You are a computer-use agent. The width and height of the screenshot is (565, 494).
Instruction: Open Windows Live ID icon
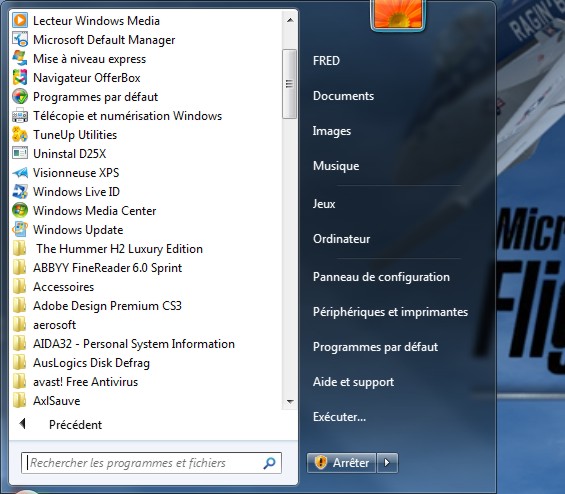pyautogui.click(x=19, y=191)
